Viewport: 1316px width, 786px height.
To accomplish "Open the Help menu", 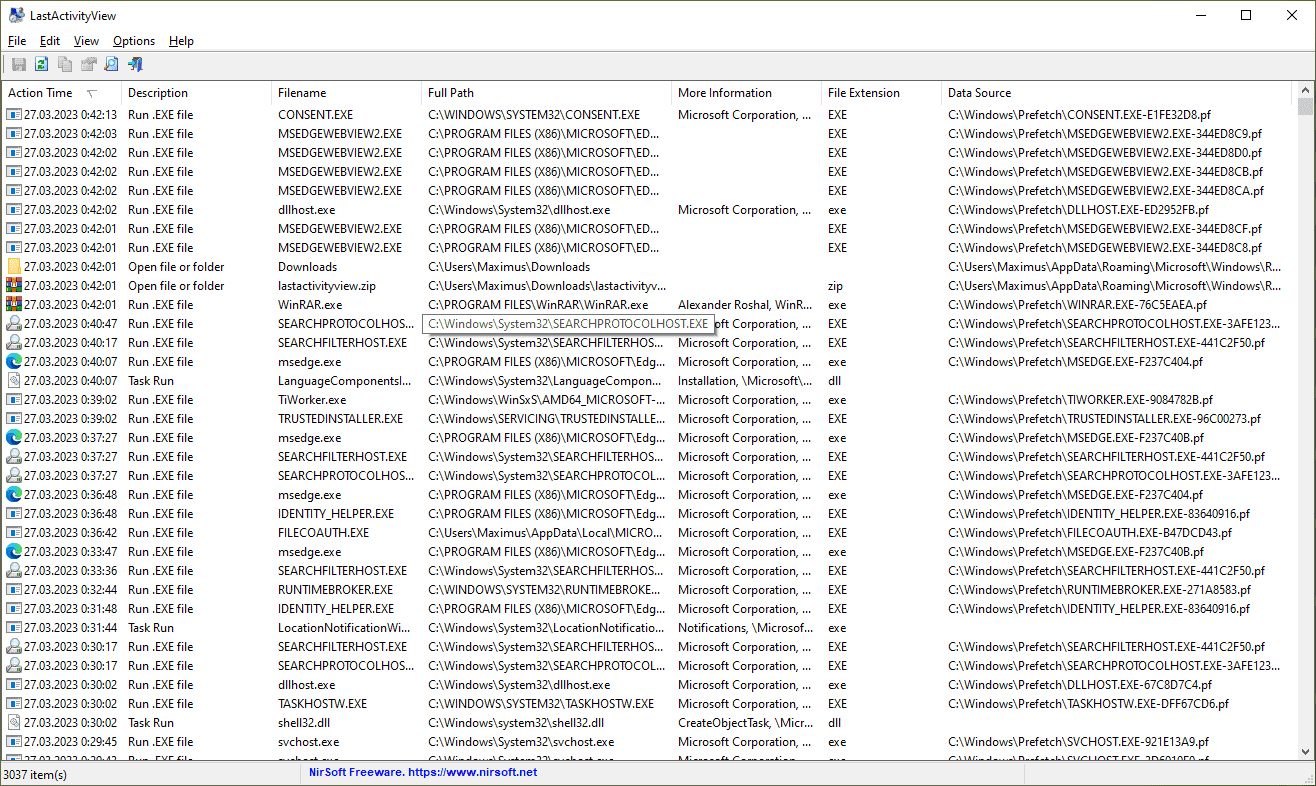I will [x=181, y=41].
